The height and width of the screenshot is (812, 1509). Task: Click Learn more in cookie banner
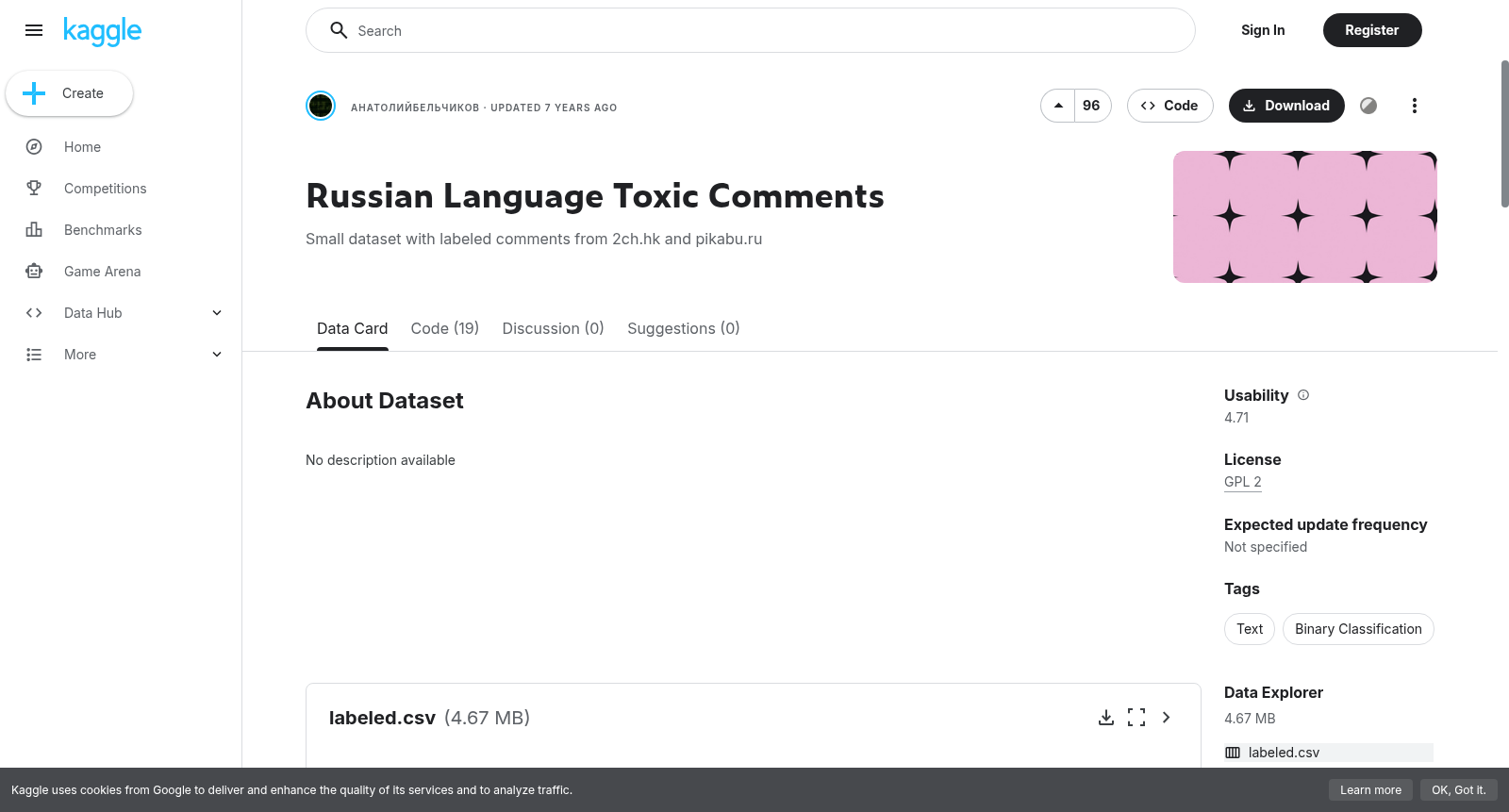(1370, 790)
